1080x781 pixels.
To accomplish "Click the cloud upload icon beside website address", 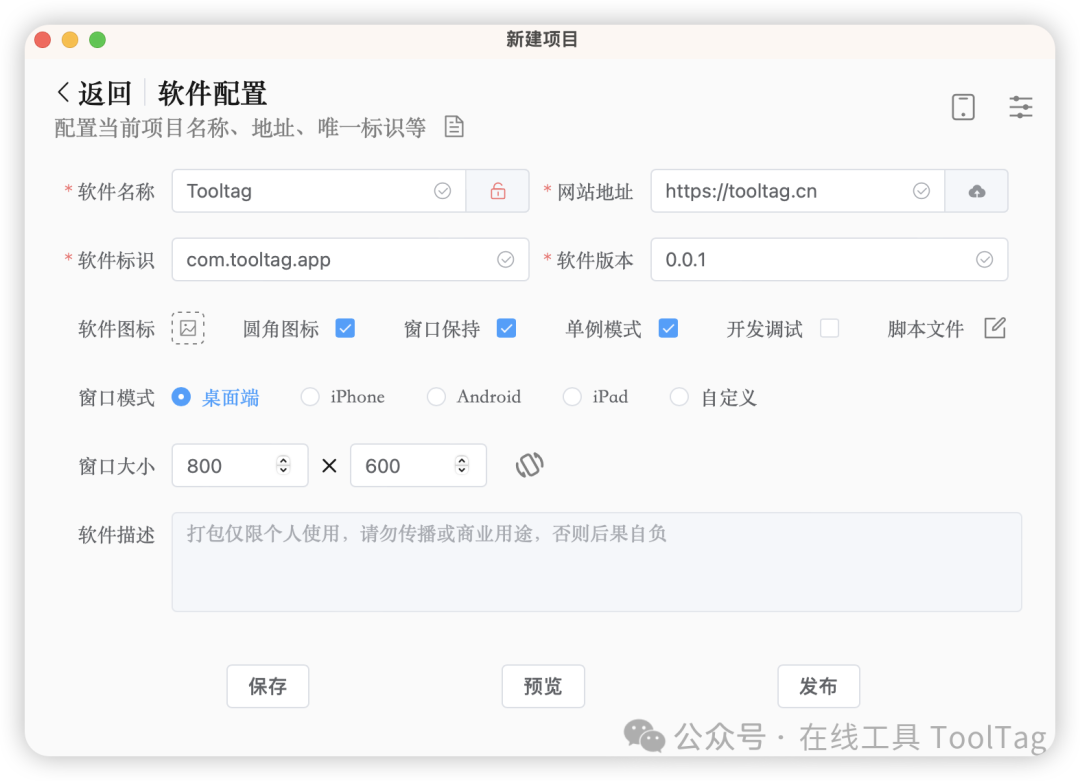I will click(976, 191).
